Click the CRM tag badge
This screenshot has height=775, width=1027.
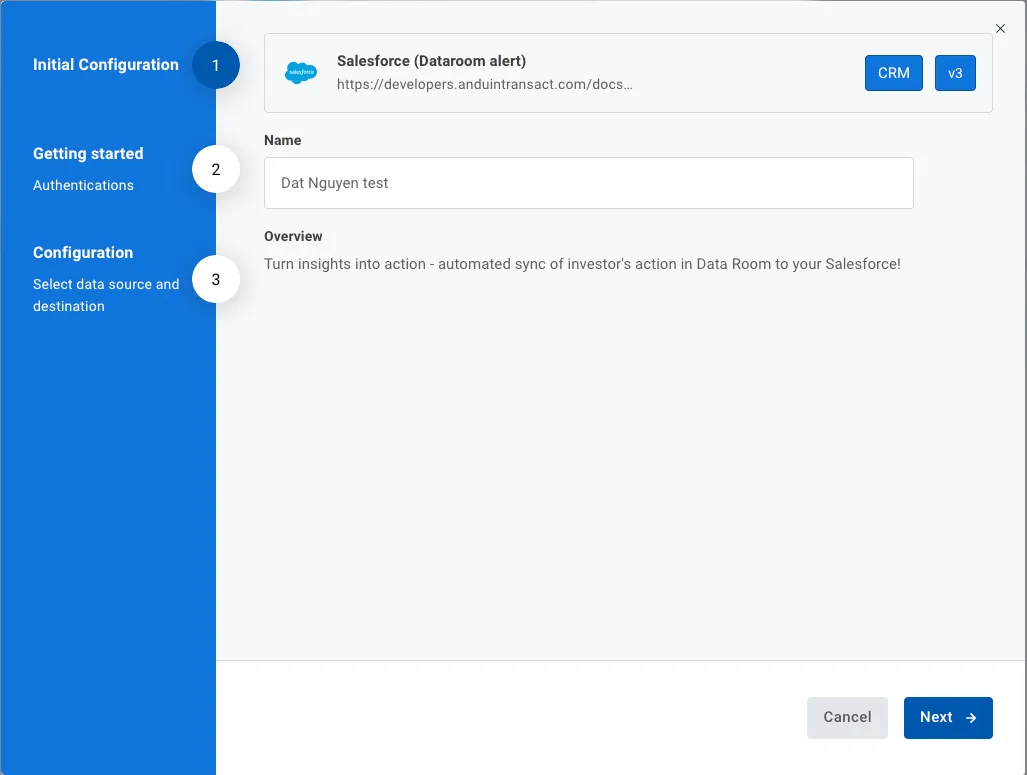pyautogui.click(x=893, y=73)
